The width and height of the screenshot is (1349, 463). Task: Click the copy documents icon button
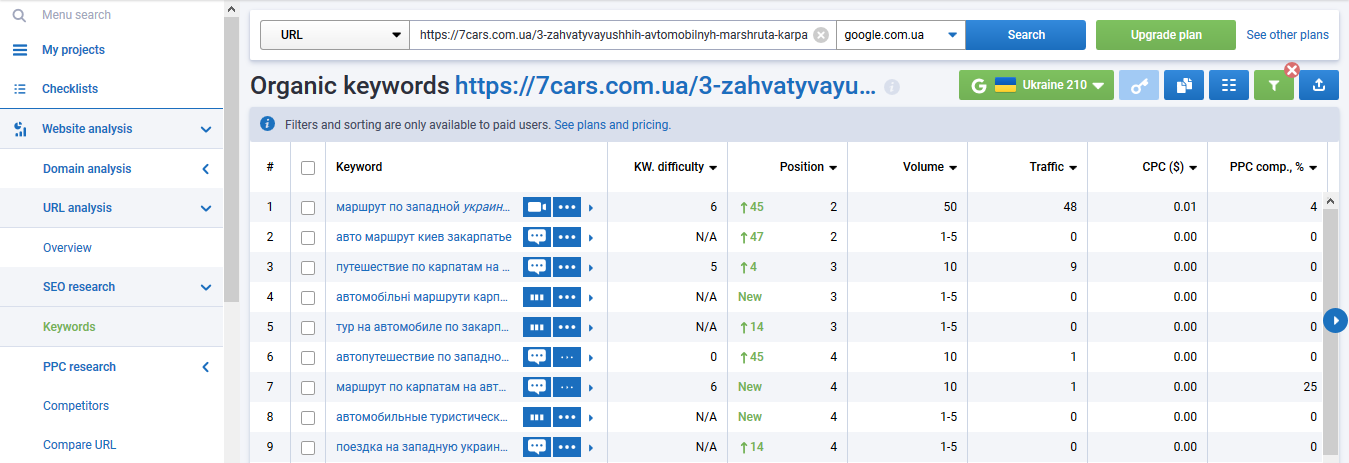tap(1183, 86)
